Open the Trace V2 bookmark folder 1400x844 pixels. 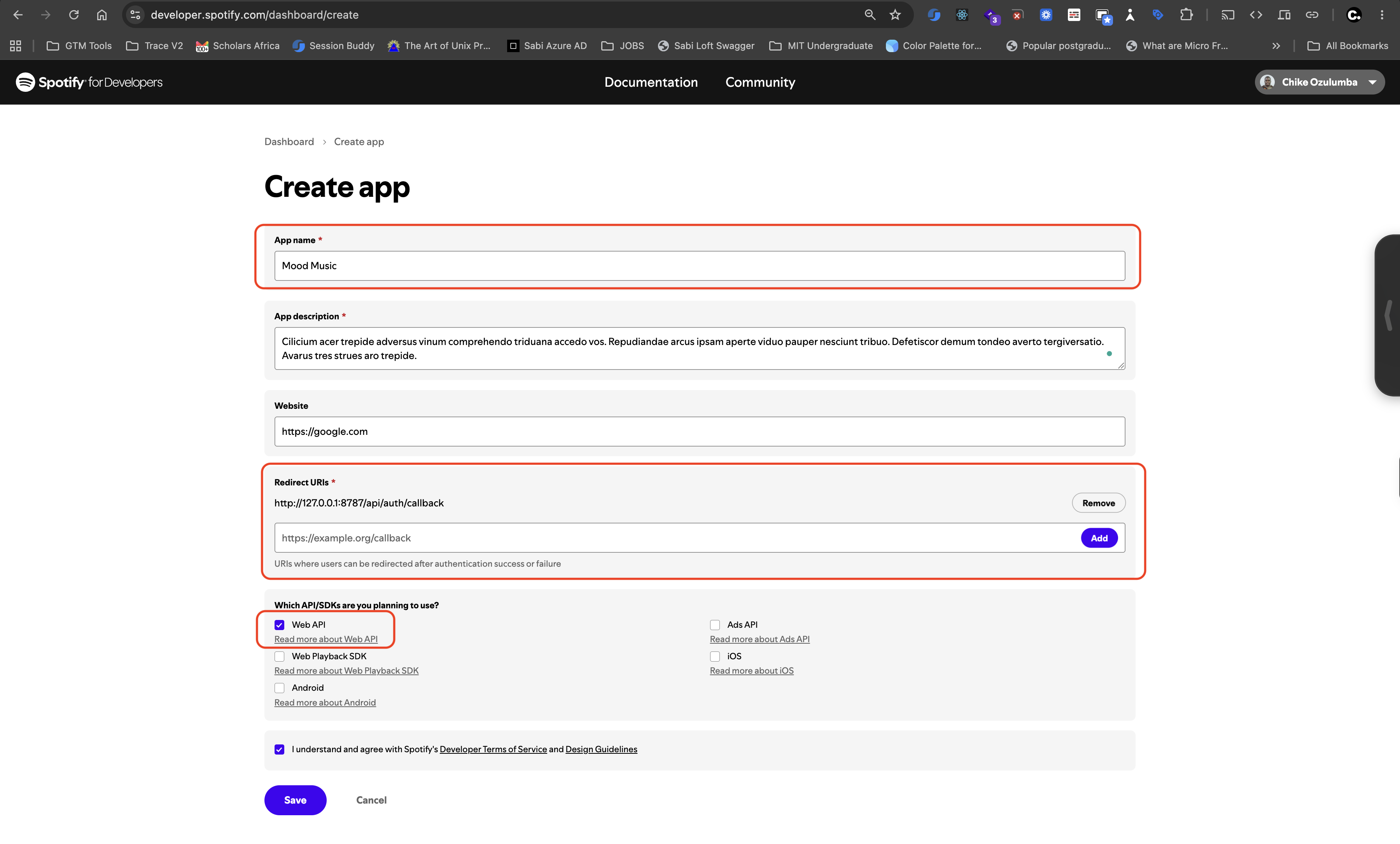coord(154,46)
